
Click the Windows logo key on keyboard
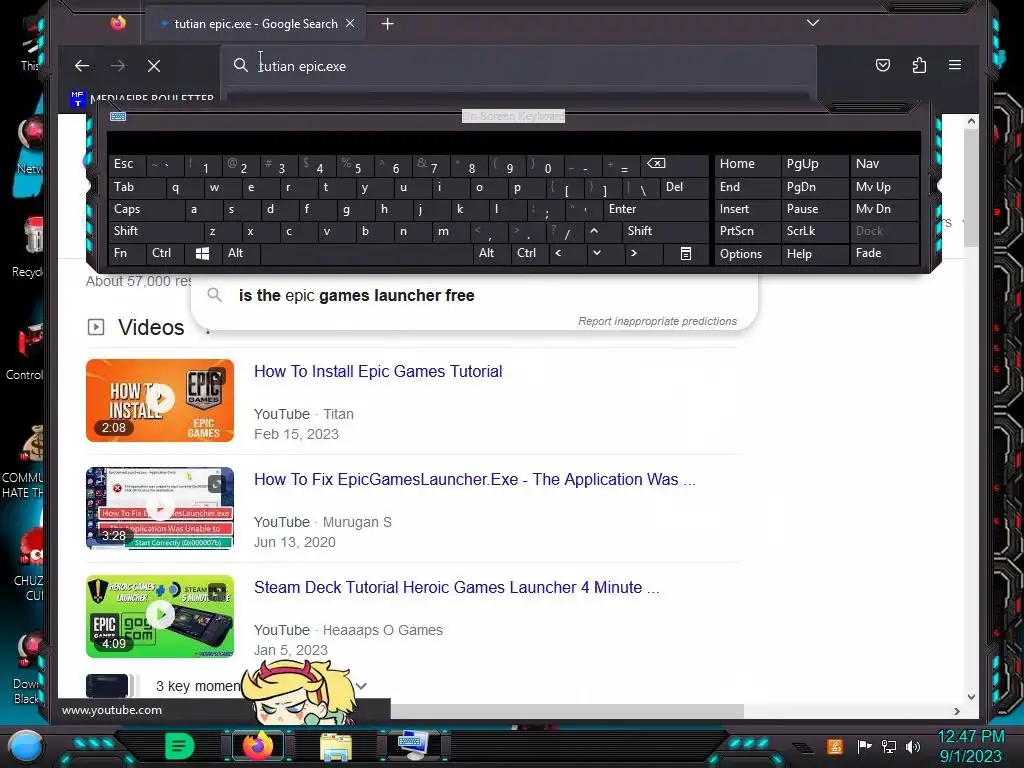(x=202, y=253)
